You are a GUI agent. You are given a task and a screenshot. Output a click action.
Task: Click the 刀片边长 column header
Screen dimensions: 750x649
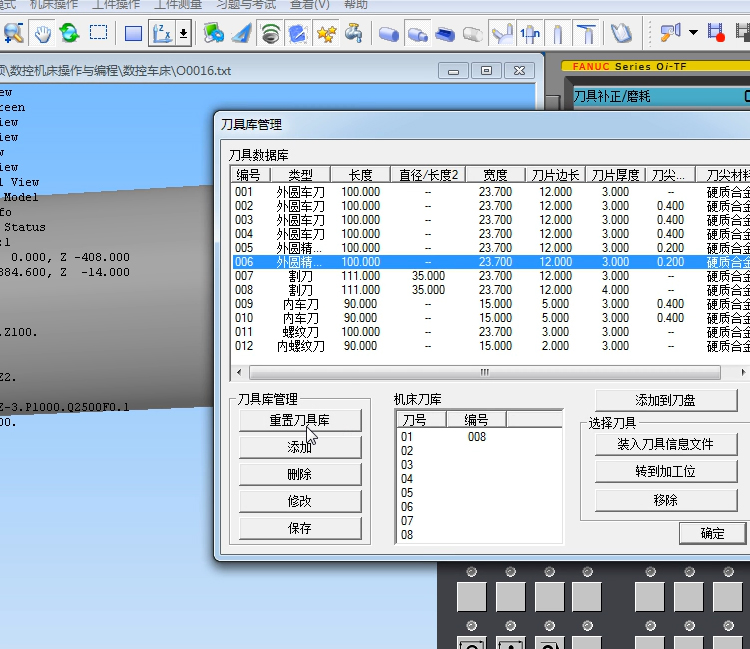tap(555, 175)
